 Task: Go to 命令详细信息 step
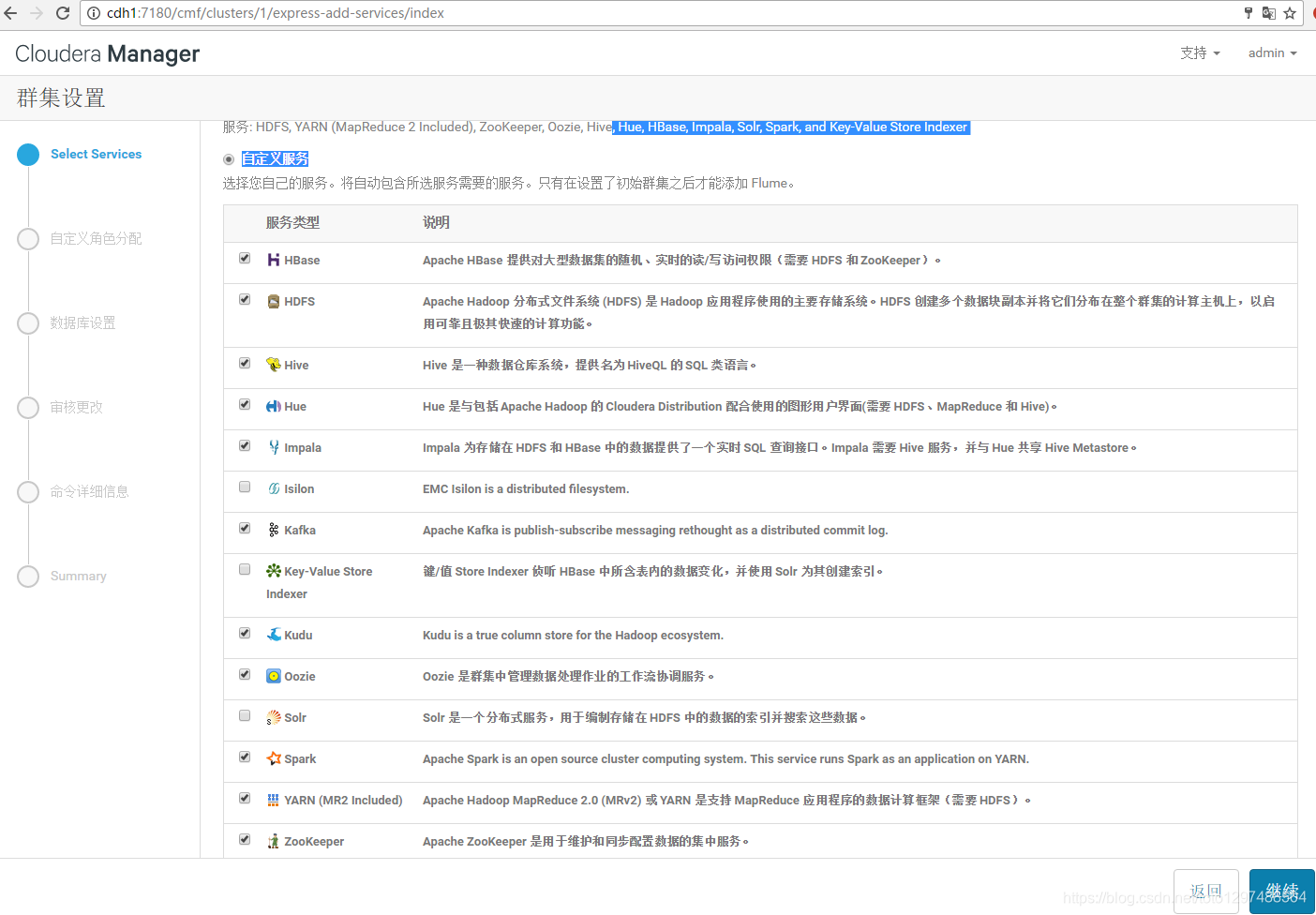tap(89, 491)
